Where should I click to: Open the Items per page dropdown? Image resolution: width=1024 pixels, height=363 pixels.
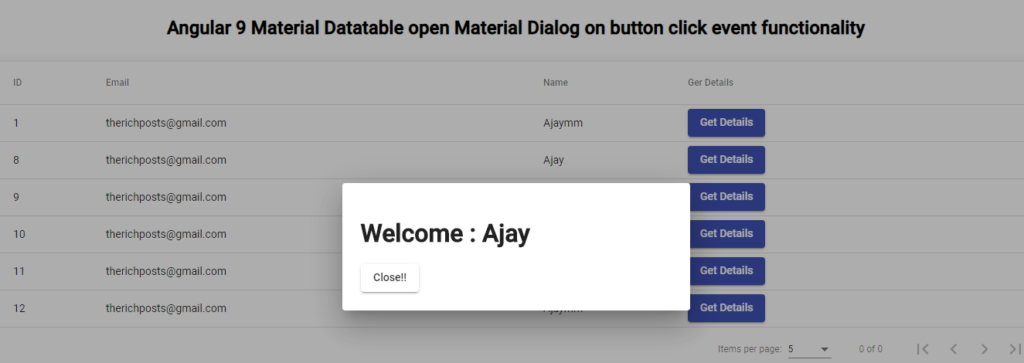point(809,349)
